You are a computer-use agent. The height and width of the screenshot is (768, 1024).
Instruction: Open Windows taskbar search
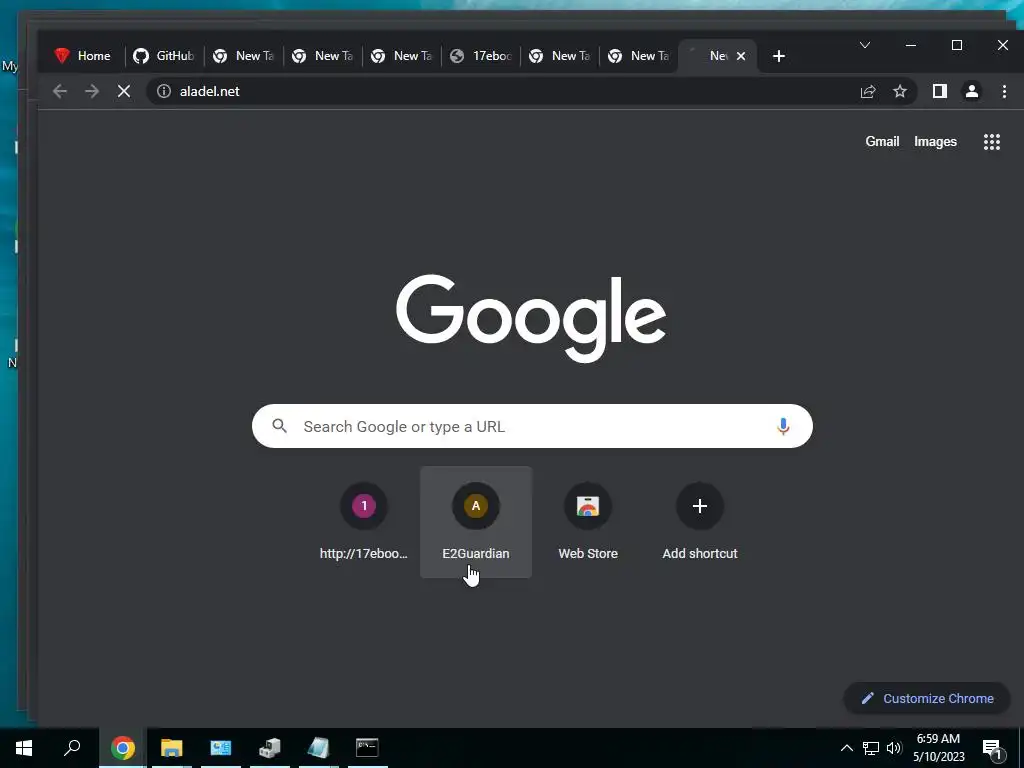tap(72, 748)
